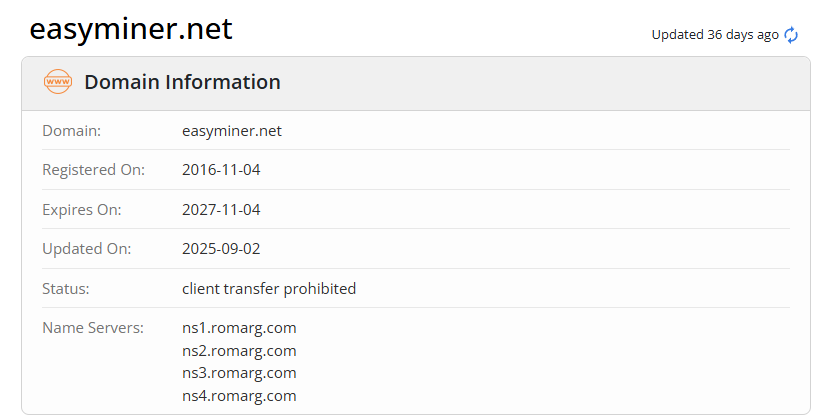Click the easyminer.net page title
This screenshot has height=419, width=816.
(131, 29)
